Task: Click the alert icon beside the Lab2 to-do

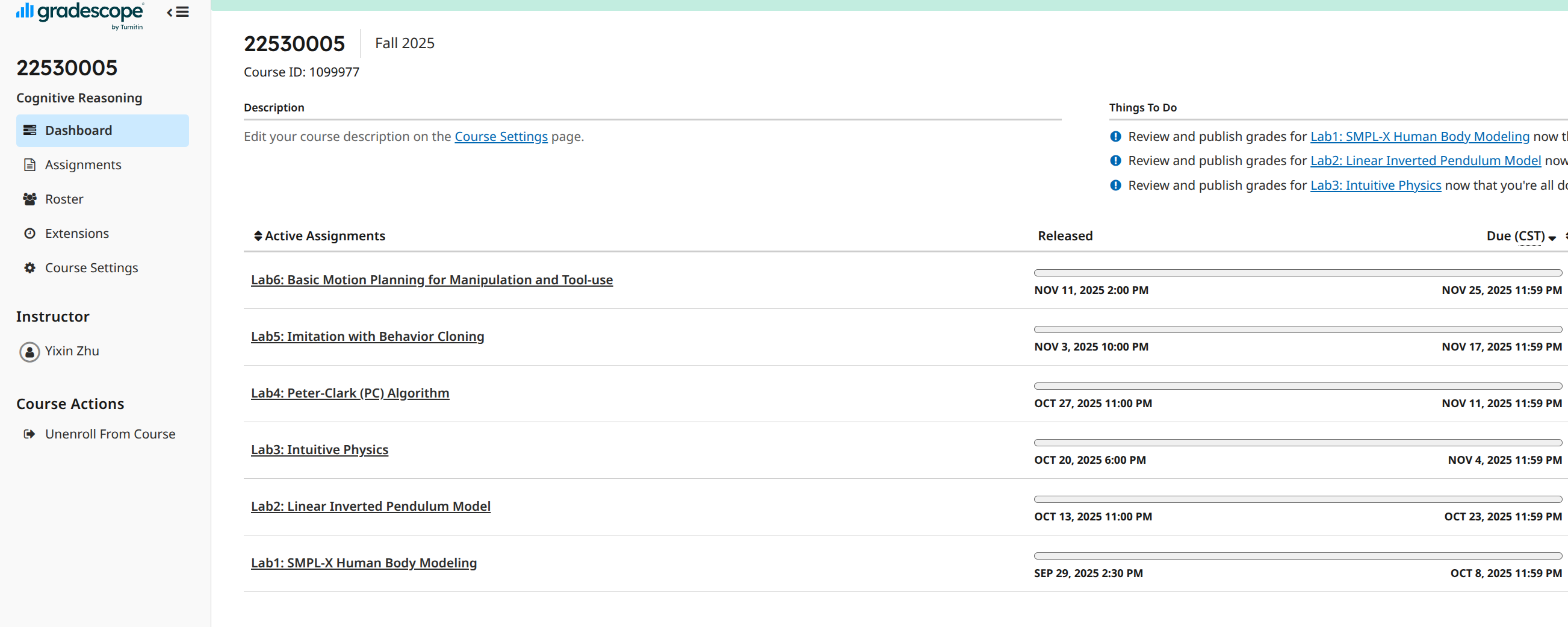Action: pos(1115,161)
